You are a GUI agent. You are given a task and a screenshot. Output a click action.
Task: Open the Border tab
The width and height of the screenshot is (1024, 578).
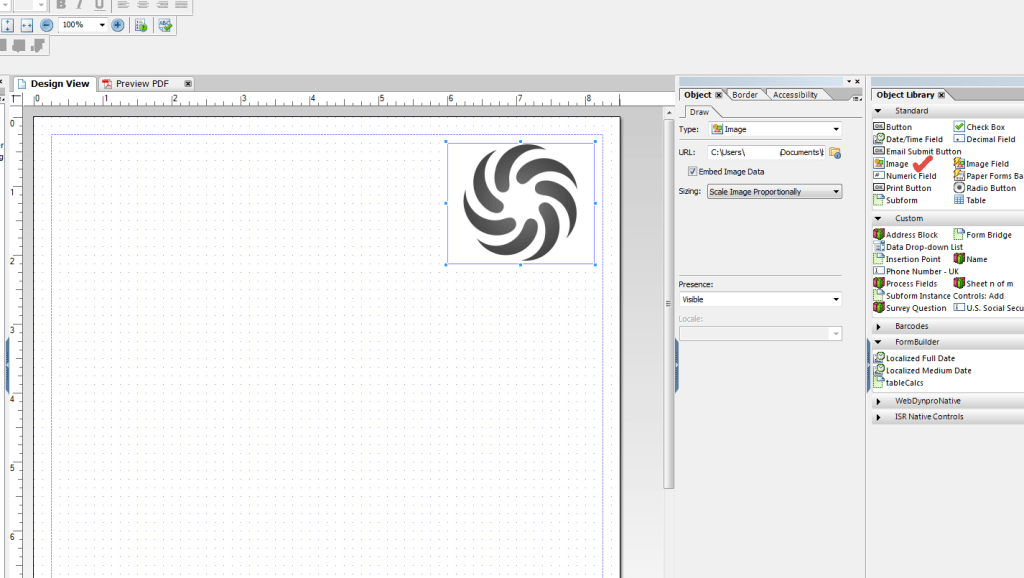(x=744, y=94)
